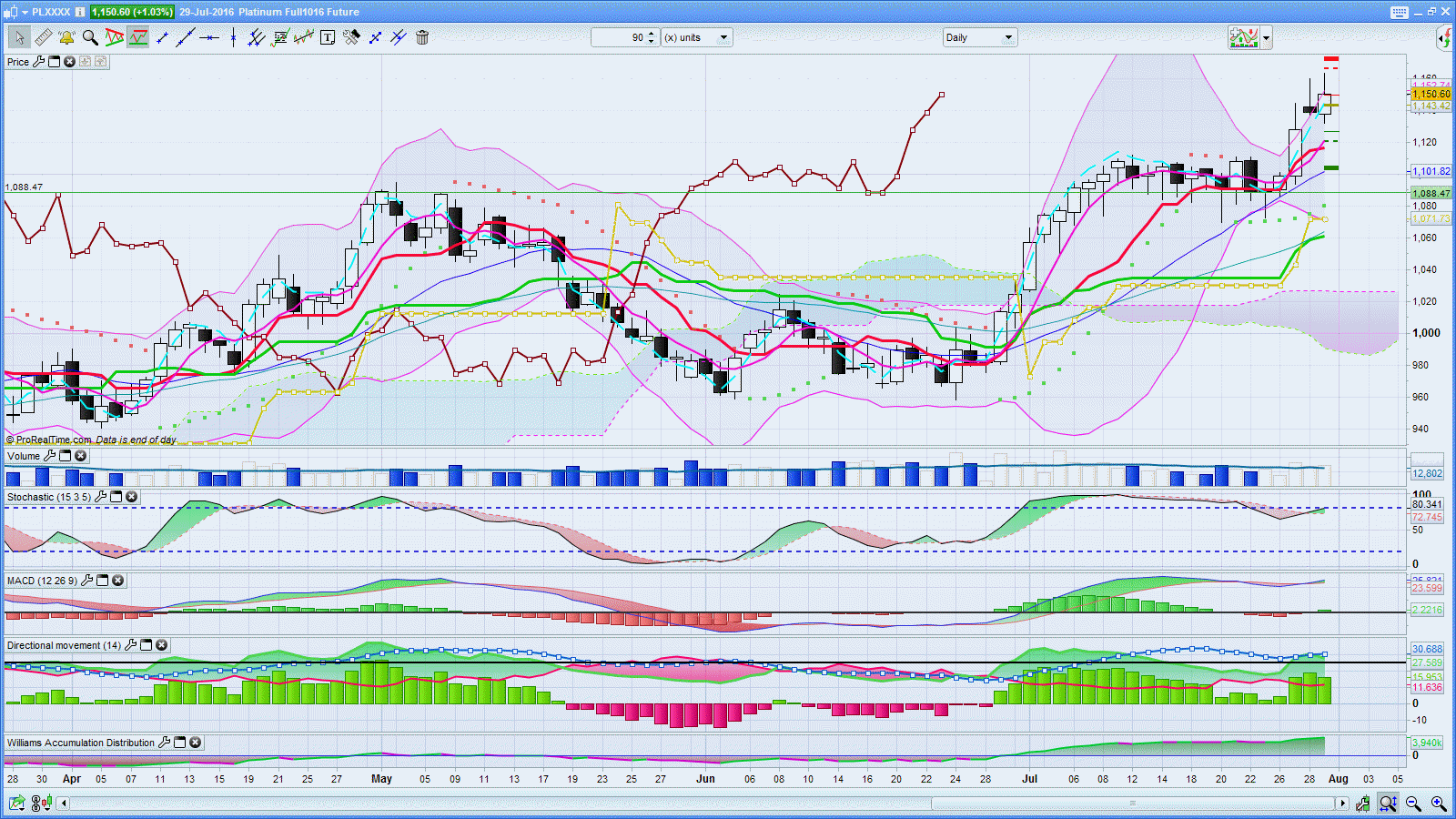Screen dimensions: 1456x819
Task: Click the add indicator chart button
Action: pos(1243,37)
